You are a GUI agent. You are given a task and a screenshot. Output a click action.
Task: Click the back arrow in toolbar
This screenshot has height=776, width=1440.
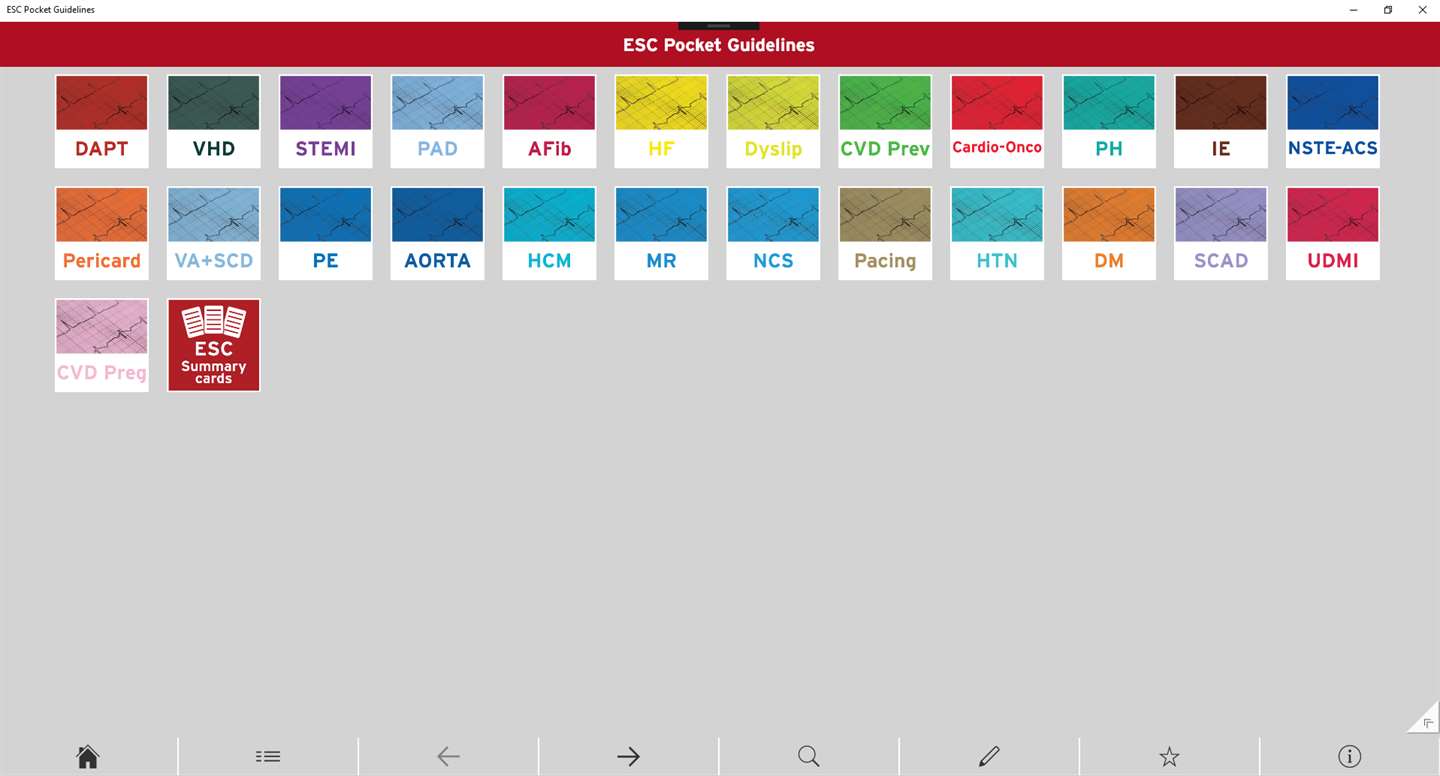(x=448, y=757)
